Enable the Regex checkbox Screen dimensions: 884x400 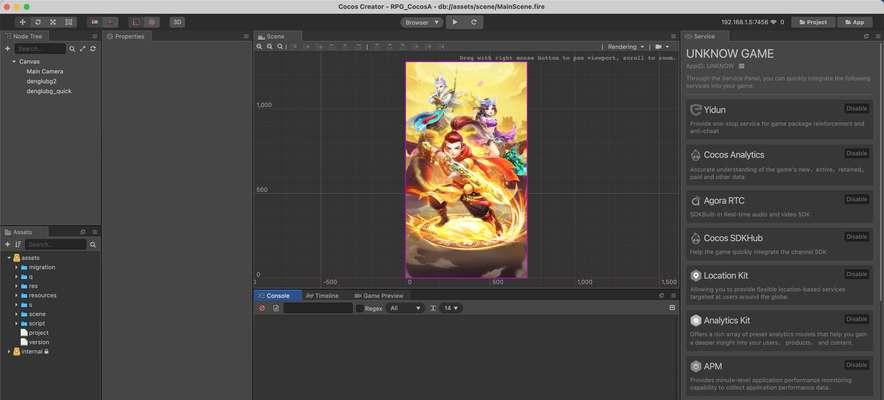click(x=360, y=308)
